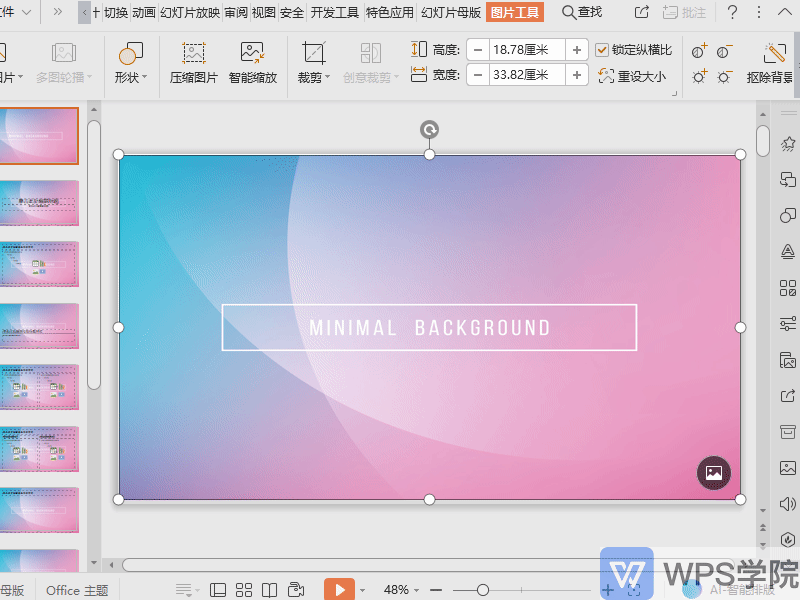
Task: Click the round image button on slide corner
Action: pyautogui.click(x=714, y=473)
